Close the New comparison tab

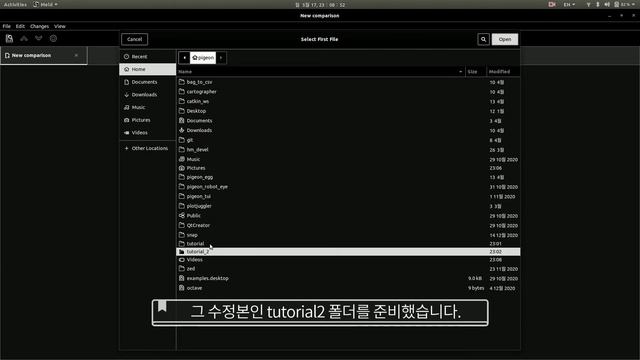(76, 55)
